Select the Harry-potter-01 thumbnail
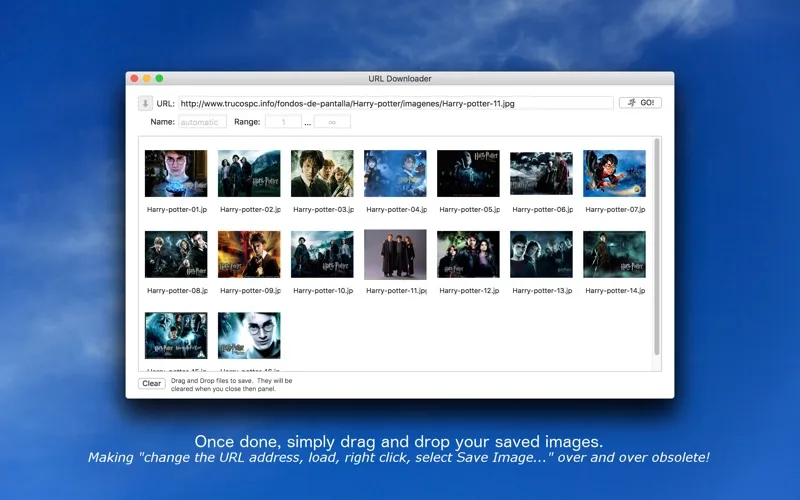The height and width of the screenshot is (500, 800). click(176, 173)
